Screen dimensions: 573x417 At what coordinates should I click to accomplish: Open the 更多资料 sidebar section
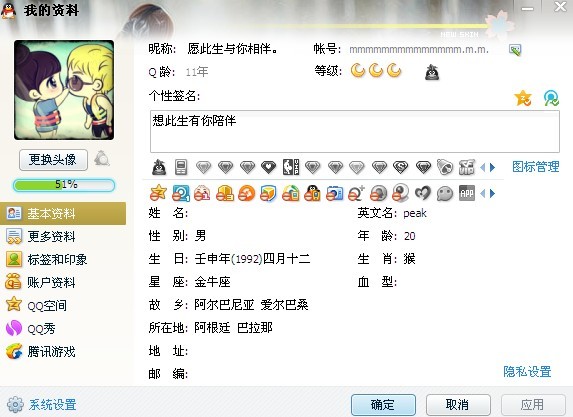[41, 236]
